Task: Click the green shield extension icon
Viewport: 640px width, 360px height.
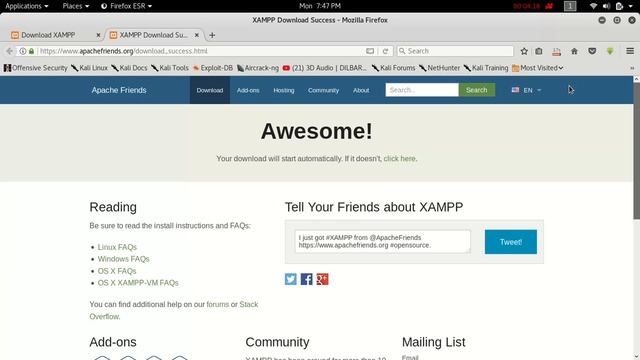Action: tap(610, 51)
